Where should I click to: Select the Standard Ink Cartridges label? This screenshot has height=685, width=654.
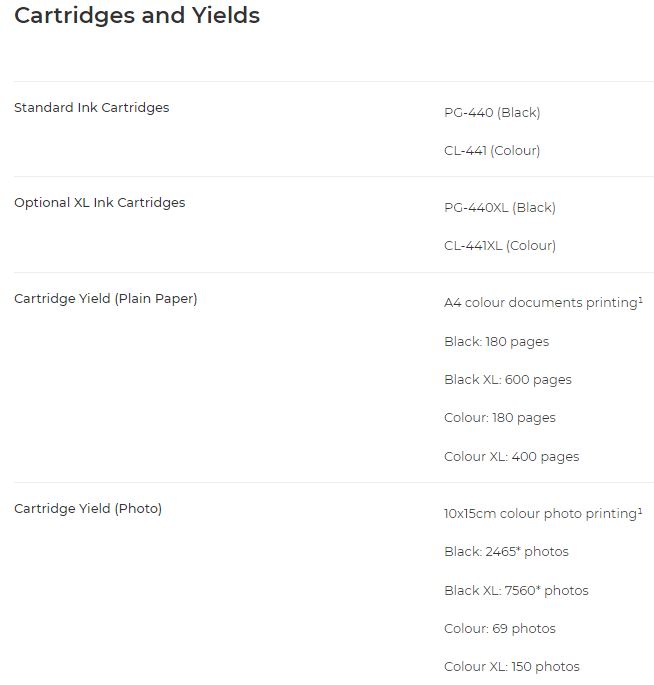[91, 107]
